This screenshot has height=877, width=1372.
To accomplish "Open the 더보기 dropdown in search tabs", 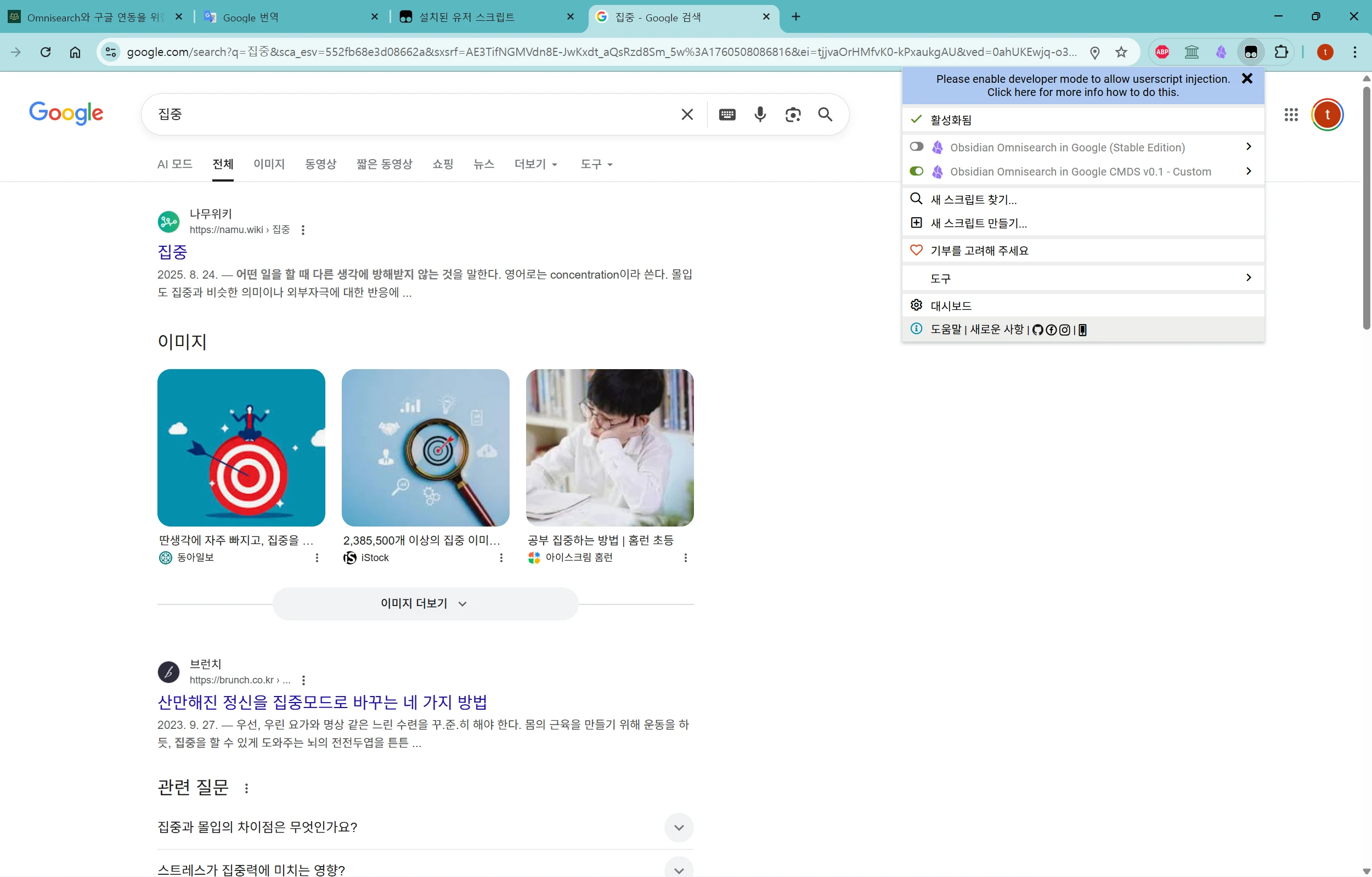I will tap(535, 164).
